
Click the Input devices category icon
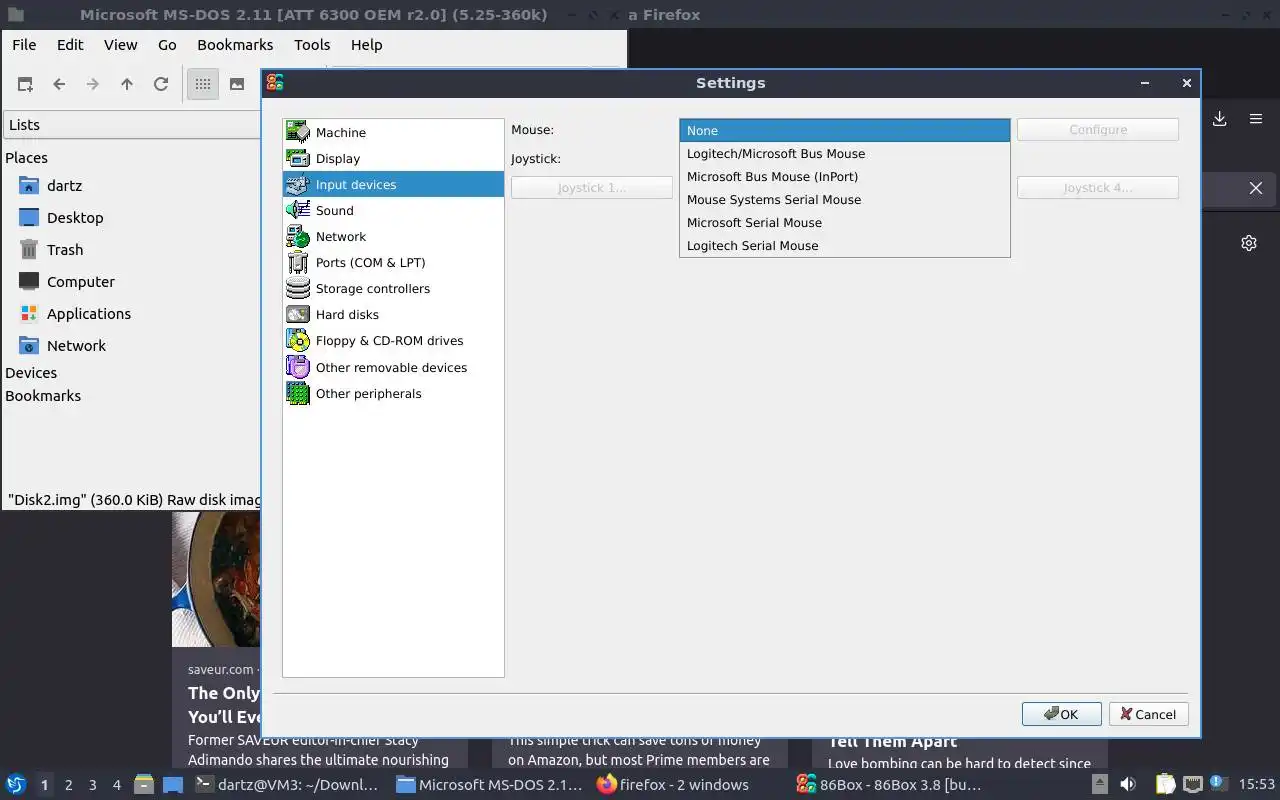click(x=298, y=184)
